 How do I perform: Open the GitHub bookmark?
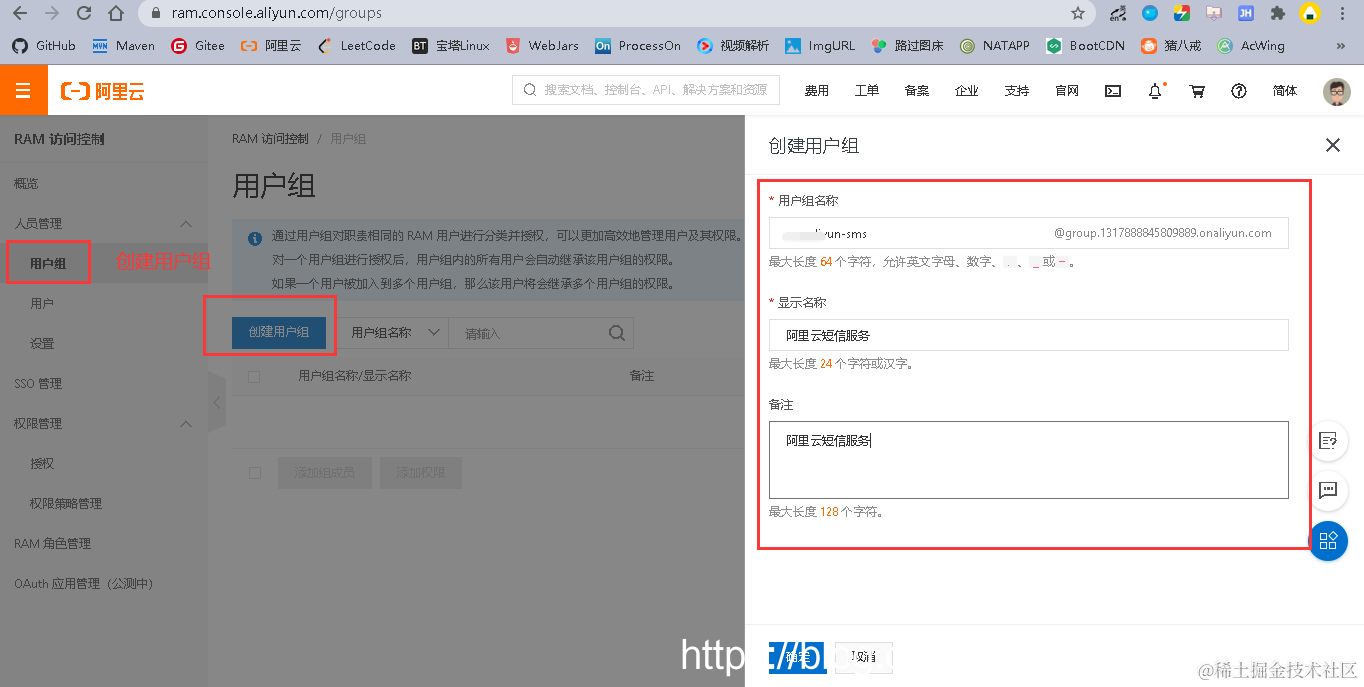[43, 46]
